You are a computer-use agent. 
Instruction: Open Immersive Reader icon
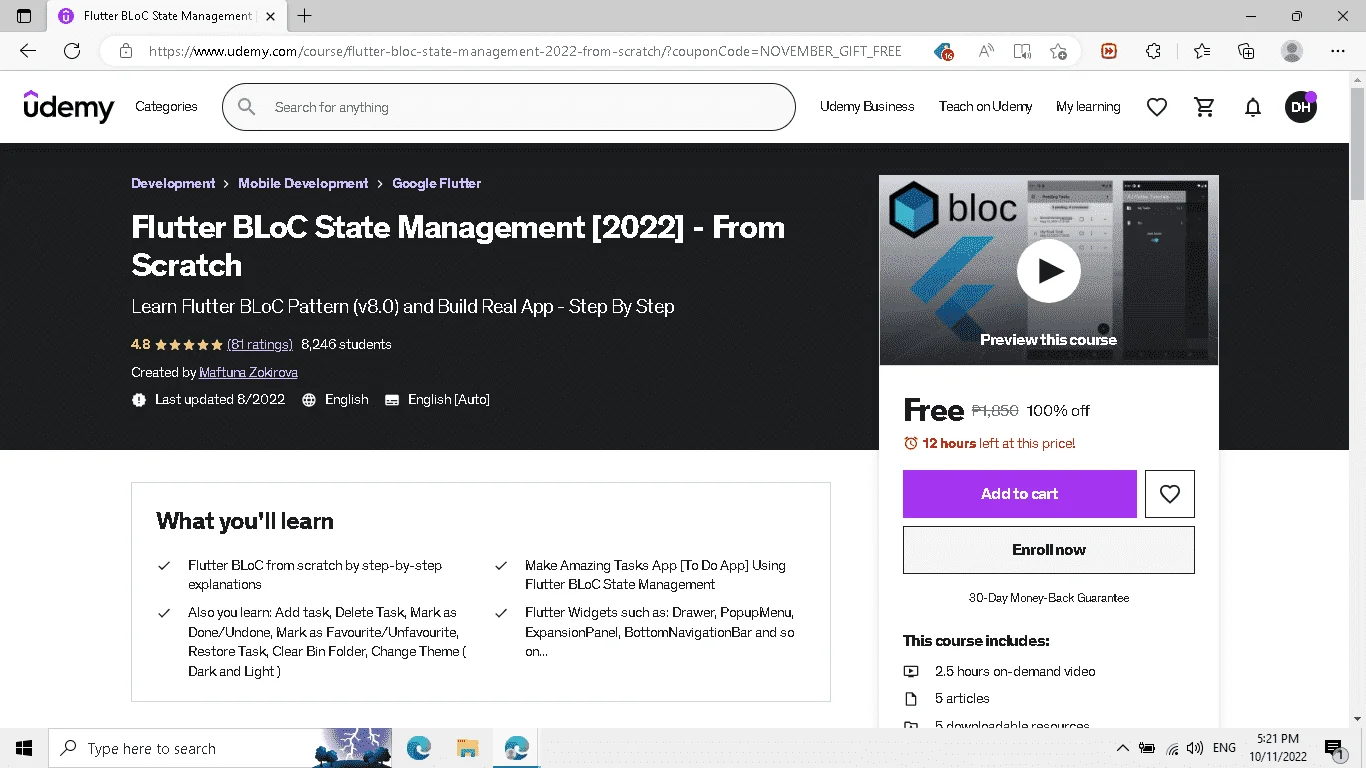pos(1022,51)
